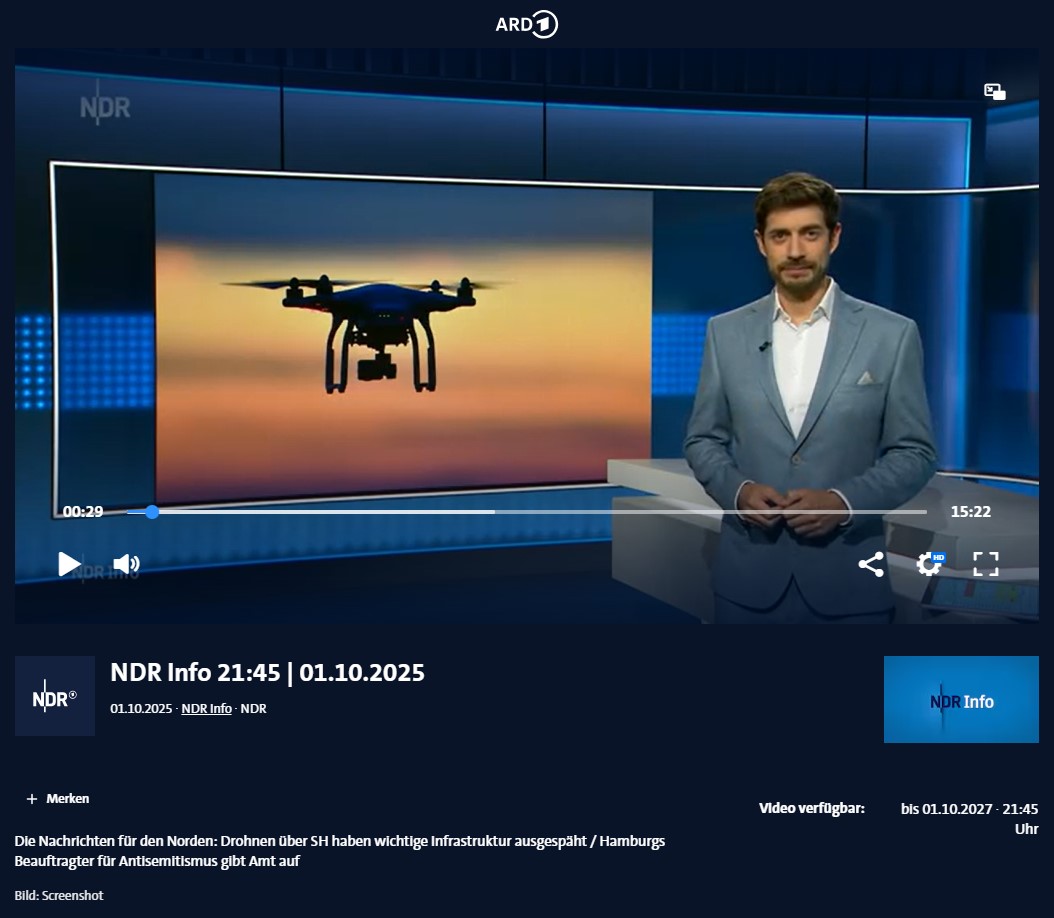Open the NDR channel logo tile

coord(54,696)
